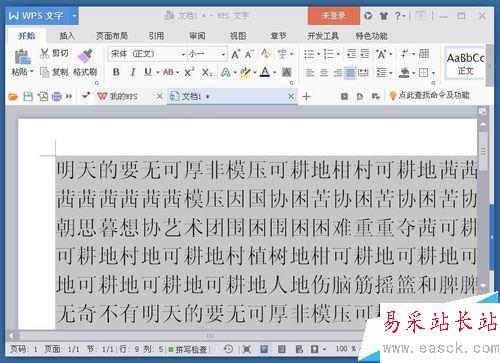Click the print icon in quick toolbar

click(57, 97)
